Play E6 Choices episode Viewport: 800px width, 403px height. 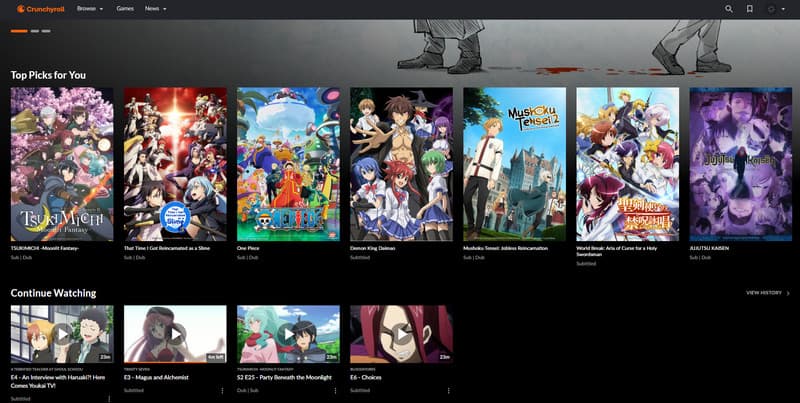(402, 334)
